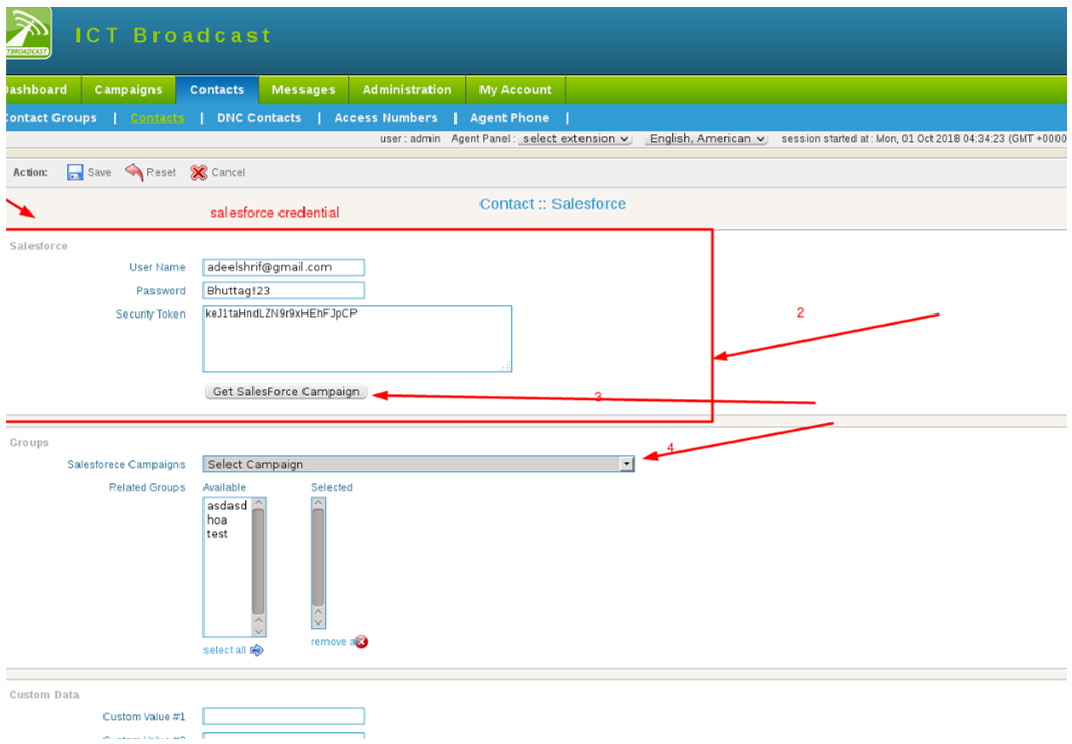The image size is (1072, 744).
Task: Focus the Password input field
Action: pos(284,291)
